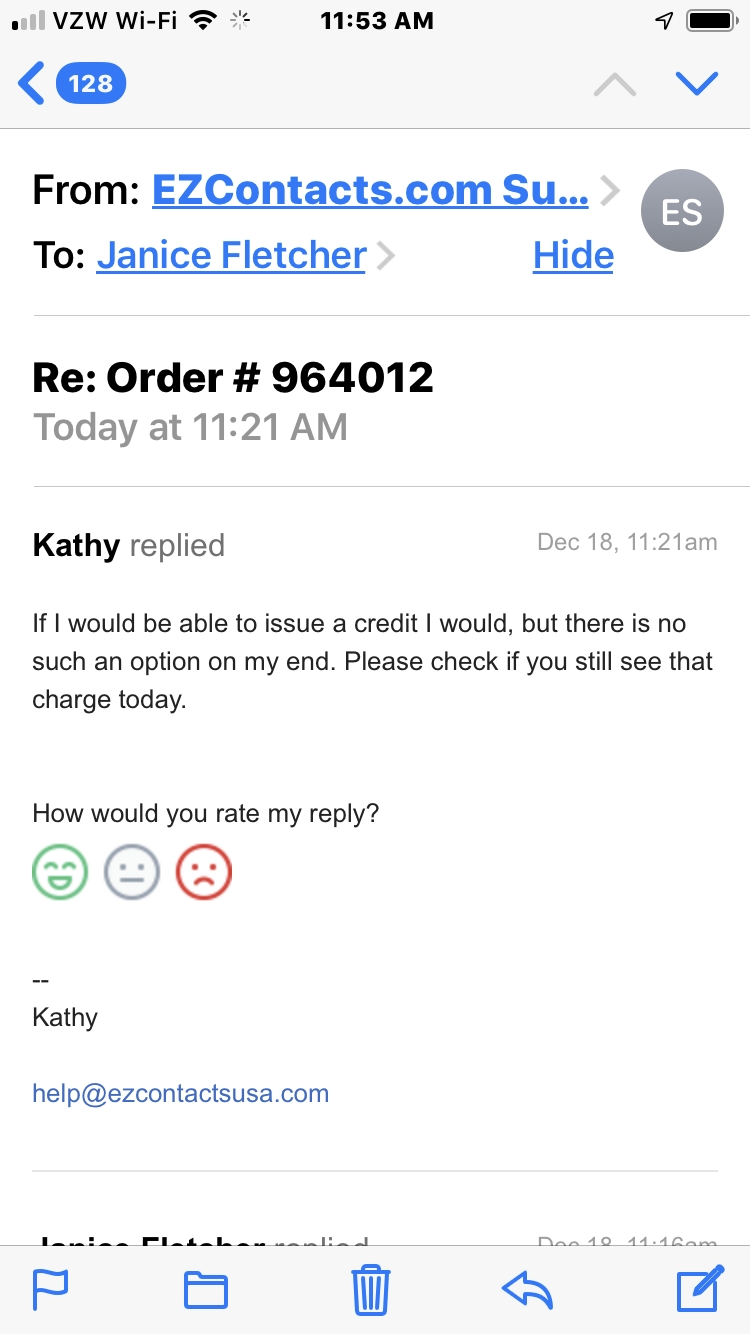Rate reply with gray neutral face
The height and width of the screenshot is (1334, 750).
click(x=132, y=872)
